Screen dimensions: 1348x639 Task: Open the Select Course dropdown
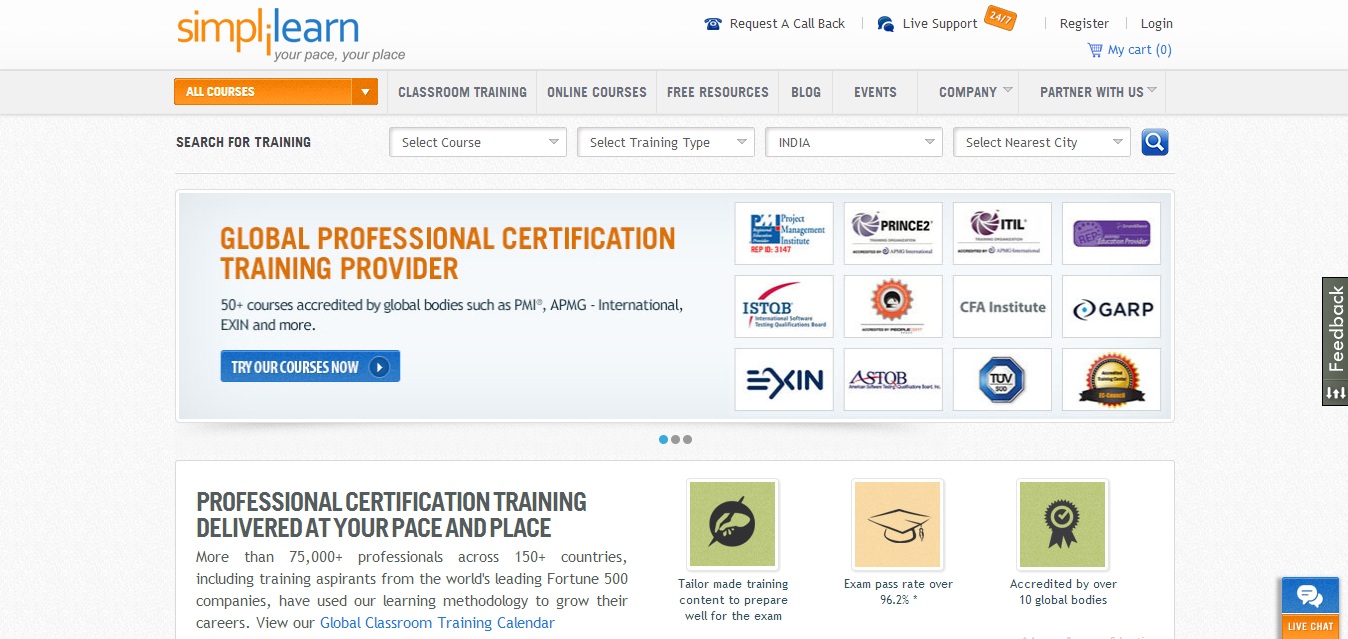[478, 142]
